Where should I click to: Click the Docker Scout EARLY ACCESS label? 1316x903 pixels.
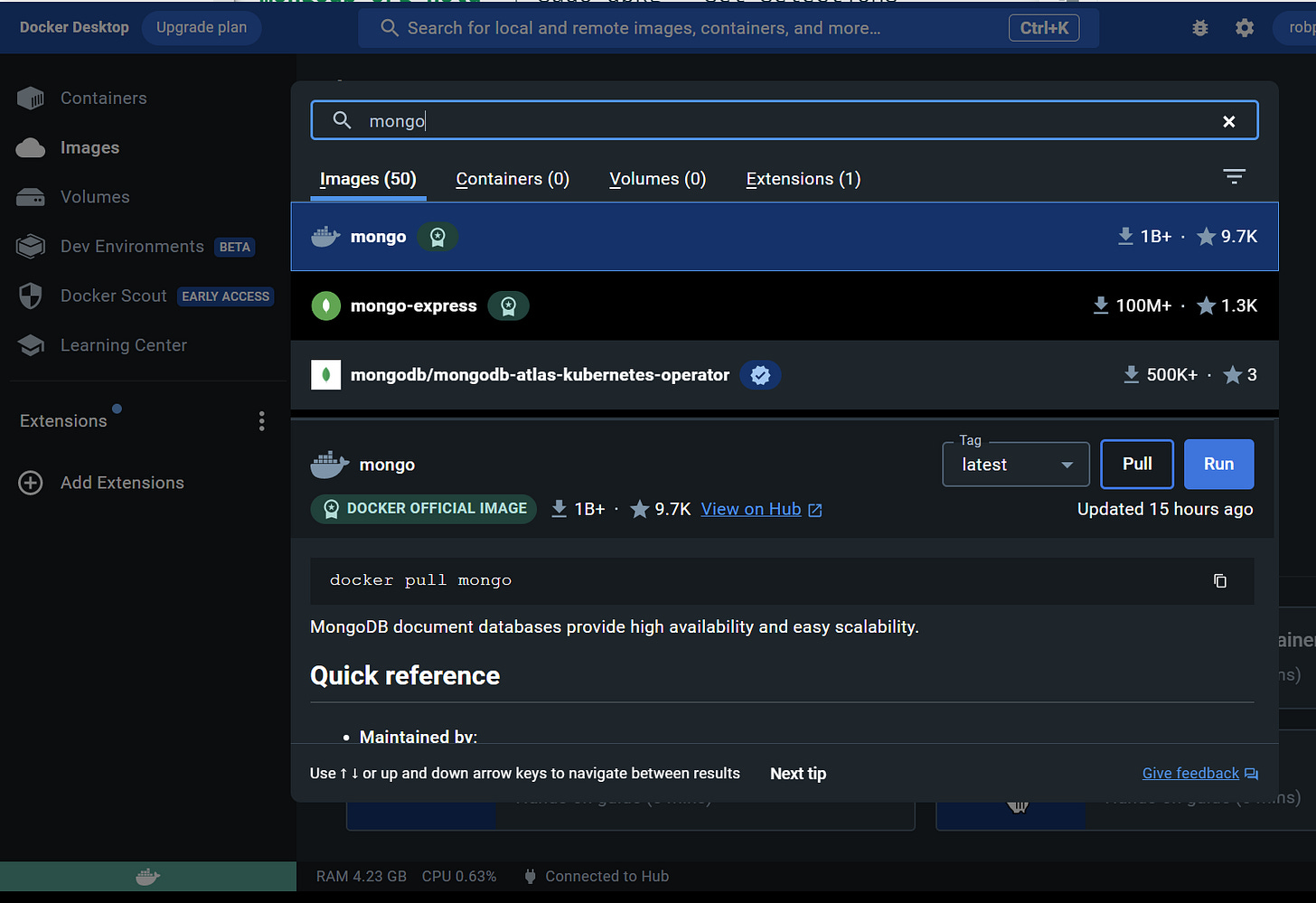[225, 296]
